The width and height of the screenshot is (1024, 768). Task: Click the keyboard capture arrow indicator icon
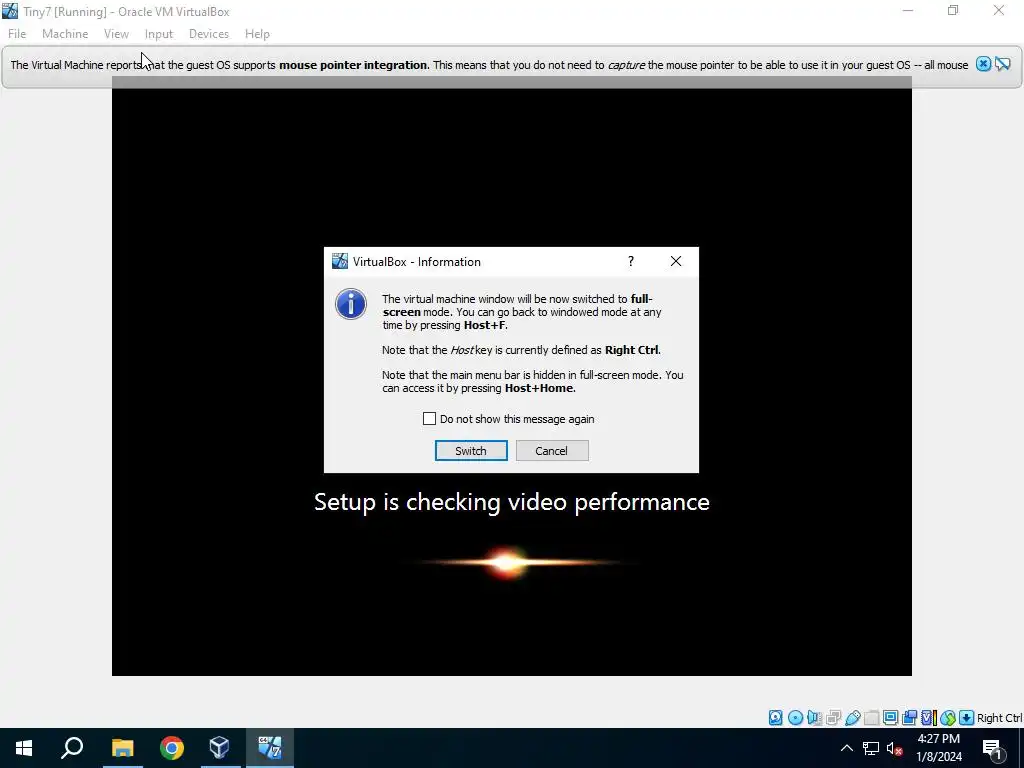click(x=967, y=718)
